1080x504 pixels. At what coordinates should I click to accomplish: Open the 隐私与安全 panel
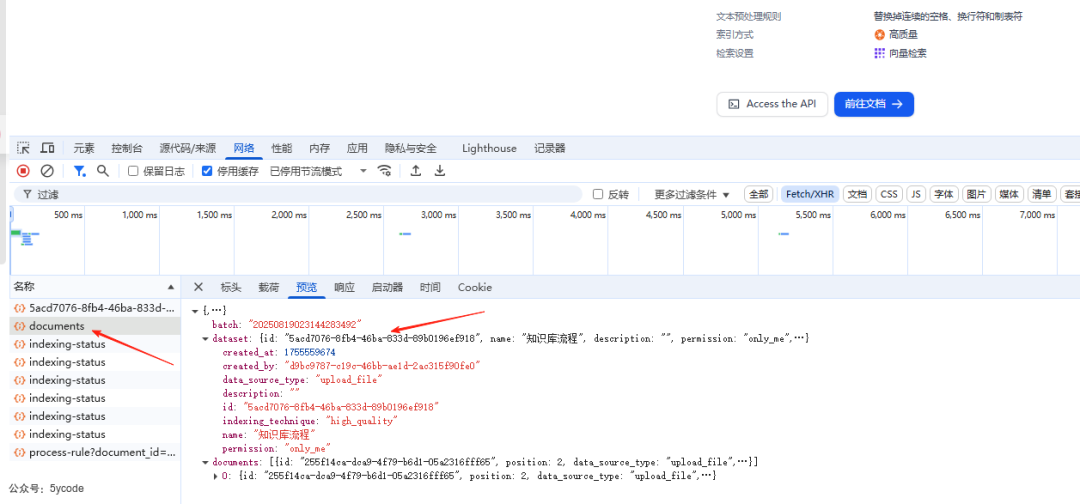point(411,148)
